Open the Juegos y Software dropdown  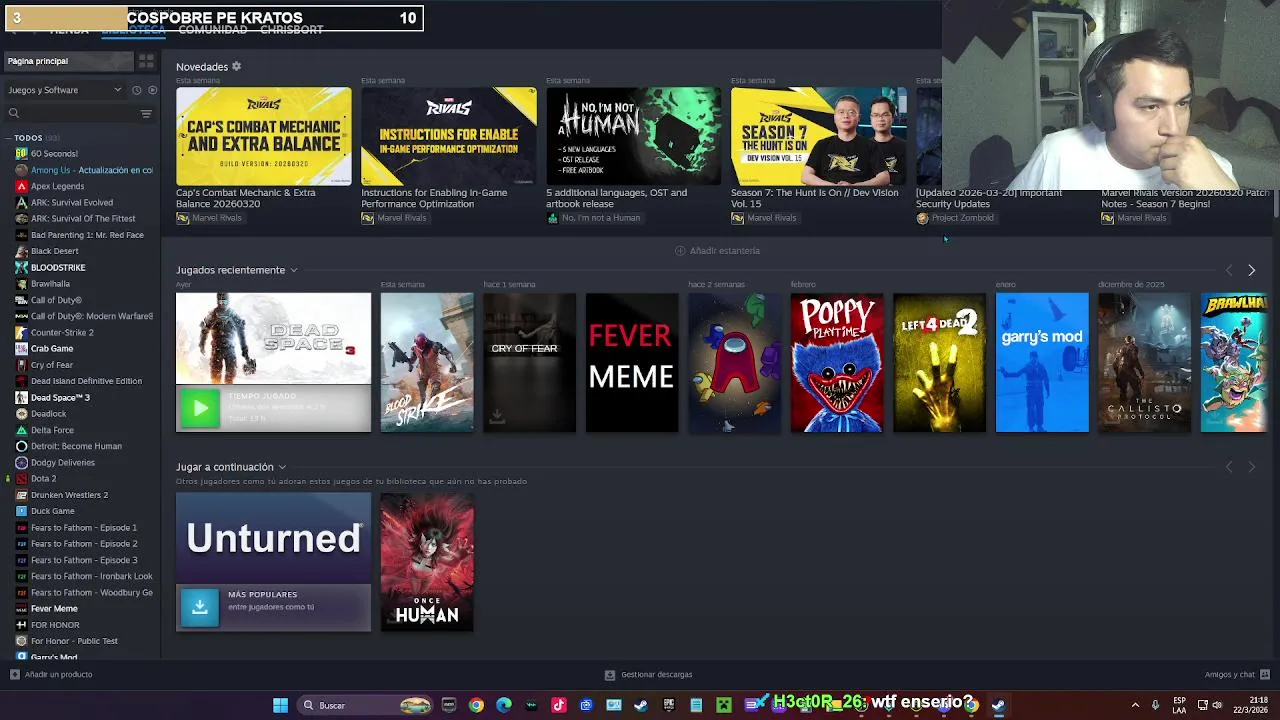pos(64,90)
